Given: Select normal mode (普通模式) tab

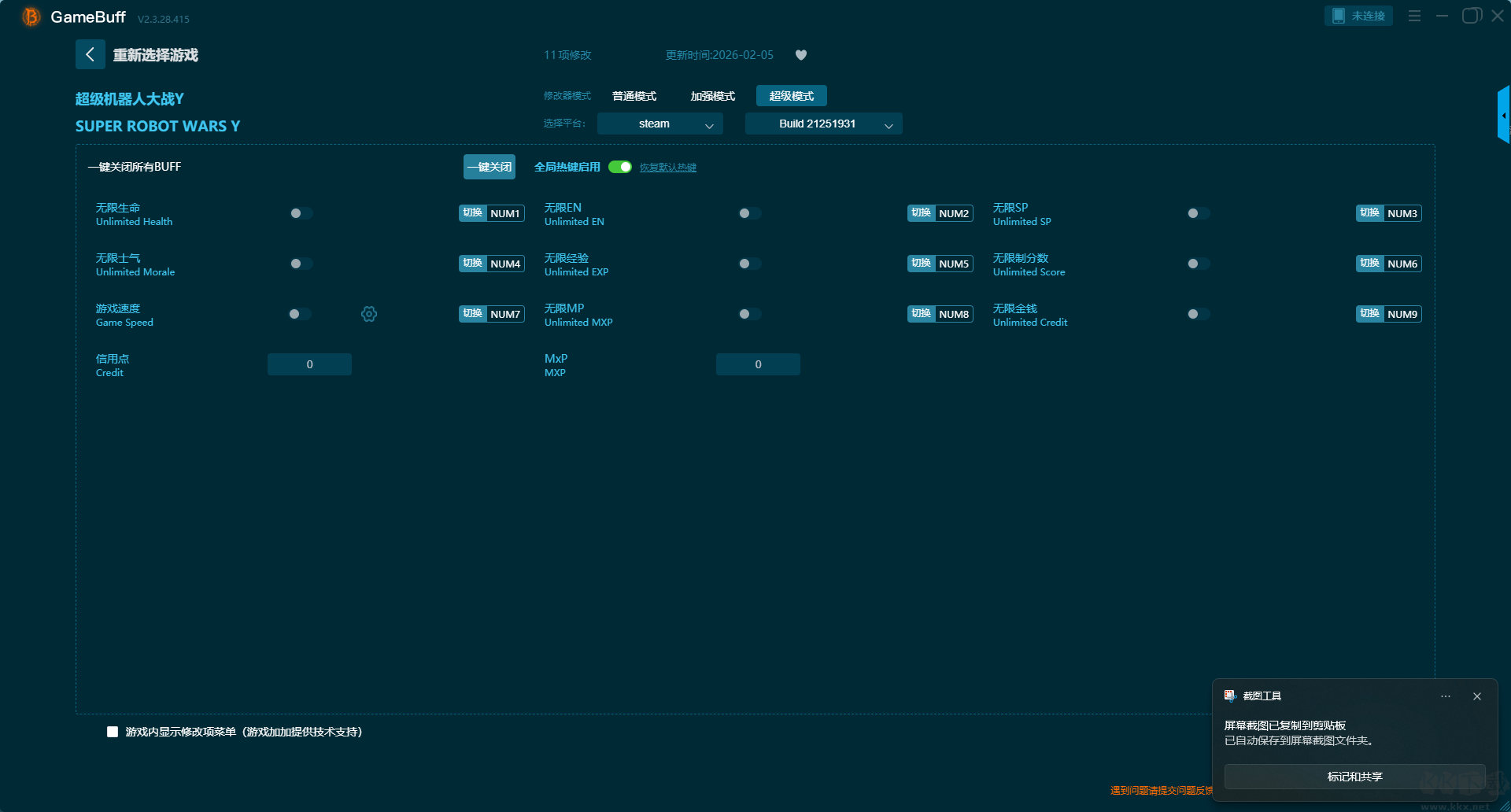Looking at the screenshot, I should [634, 96].
